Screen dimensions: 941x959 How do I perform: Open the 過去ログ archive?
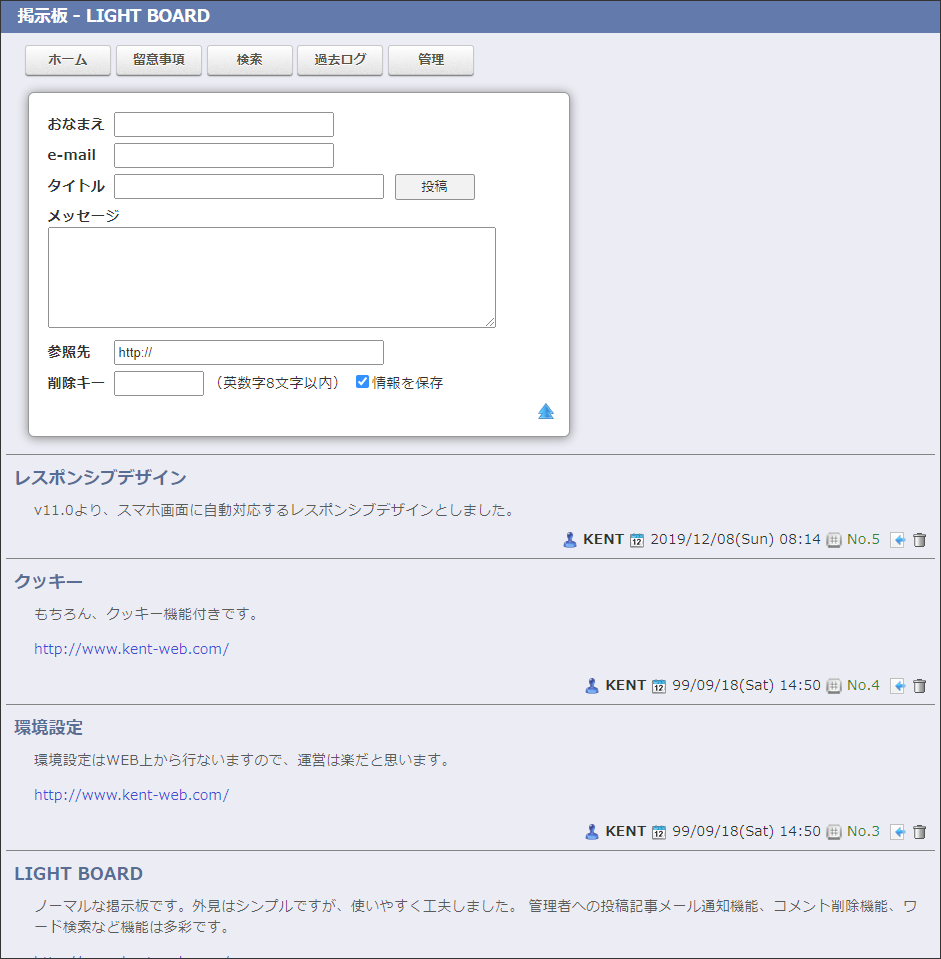pos(340,60)
